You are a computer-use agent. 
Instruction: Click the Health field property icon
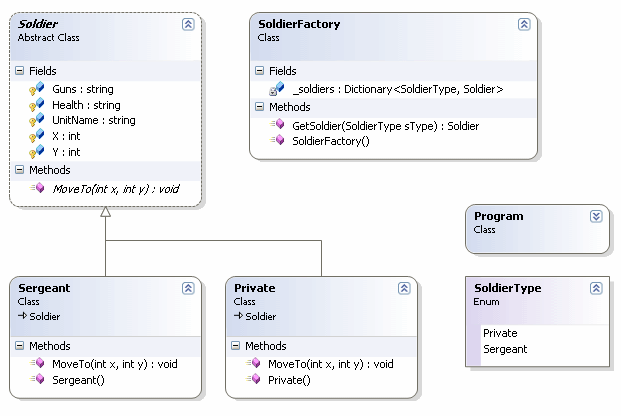coord(39,105)
